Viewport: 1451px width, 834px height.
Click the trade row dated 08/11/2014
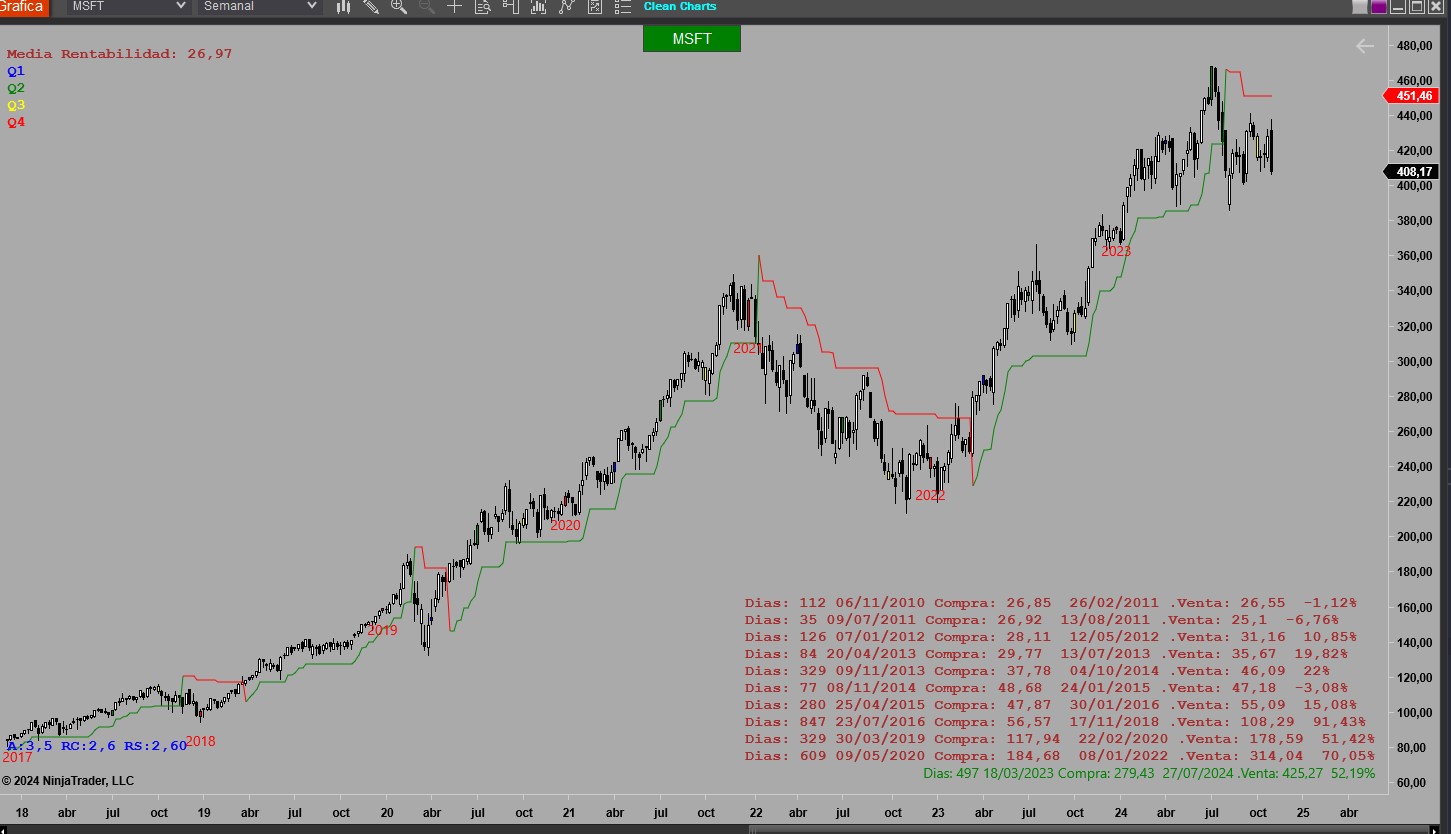click(1046, 688)
